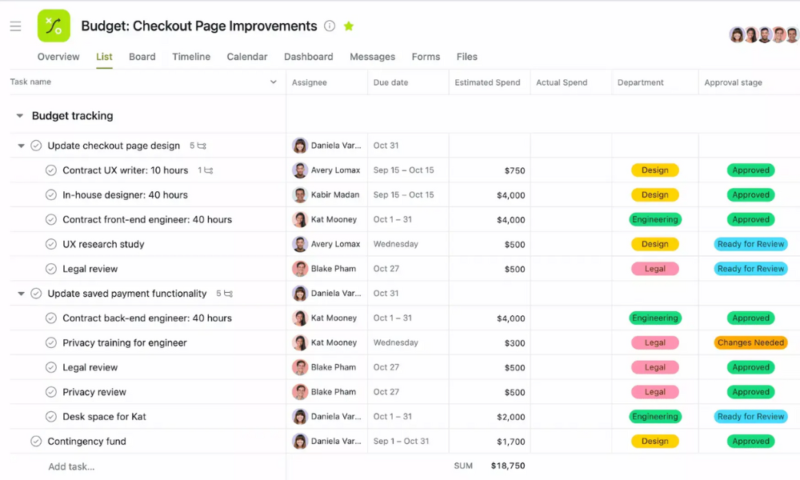Click the Budget: Checkout Page Improvements title
Screen dimensions: 800x480
(x=199, y=26)
